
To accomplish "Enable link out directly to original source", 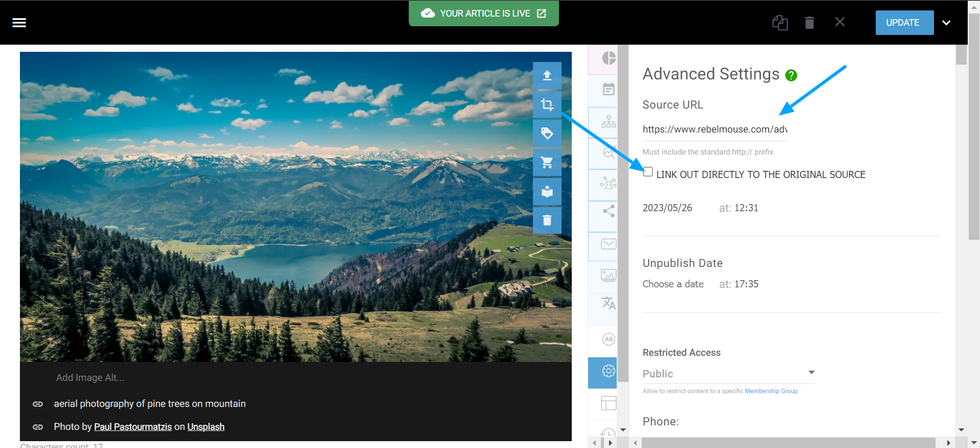I will pos(648,173).
